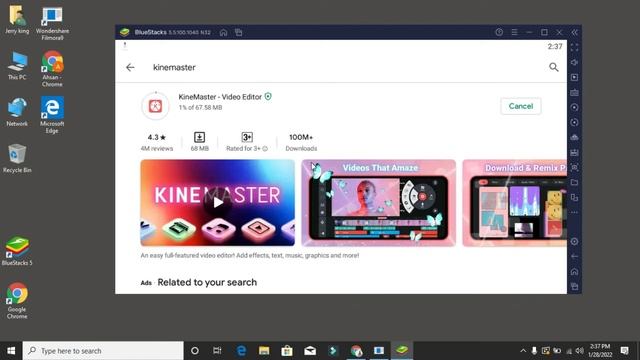Open Ahsan - Chrome desktop shortcut
The width and height of the screenshot is (640, 360).
(52, 69)
